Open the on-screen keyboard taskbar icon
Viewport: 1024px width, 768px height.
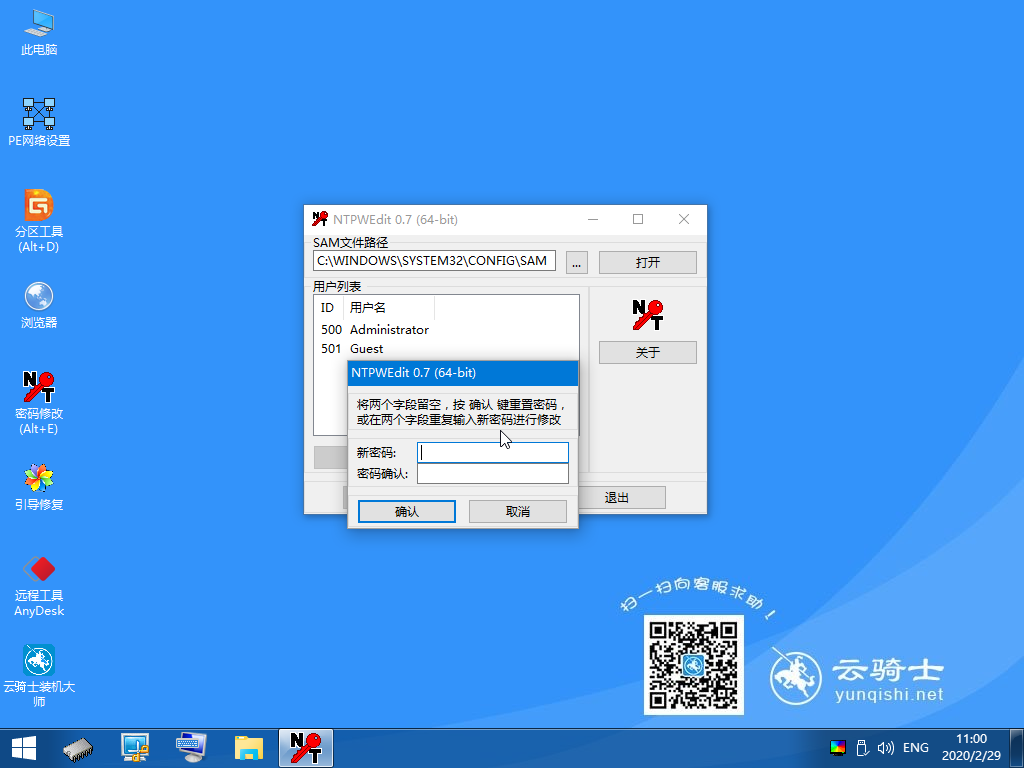click(191, 748)
